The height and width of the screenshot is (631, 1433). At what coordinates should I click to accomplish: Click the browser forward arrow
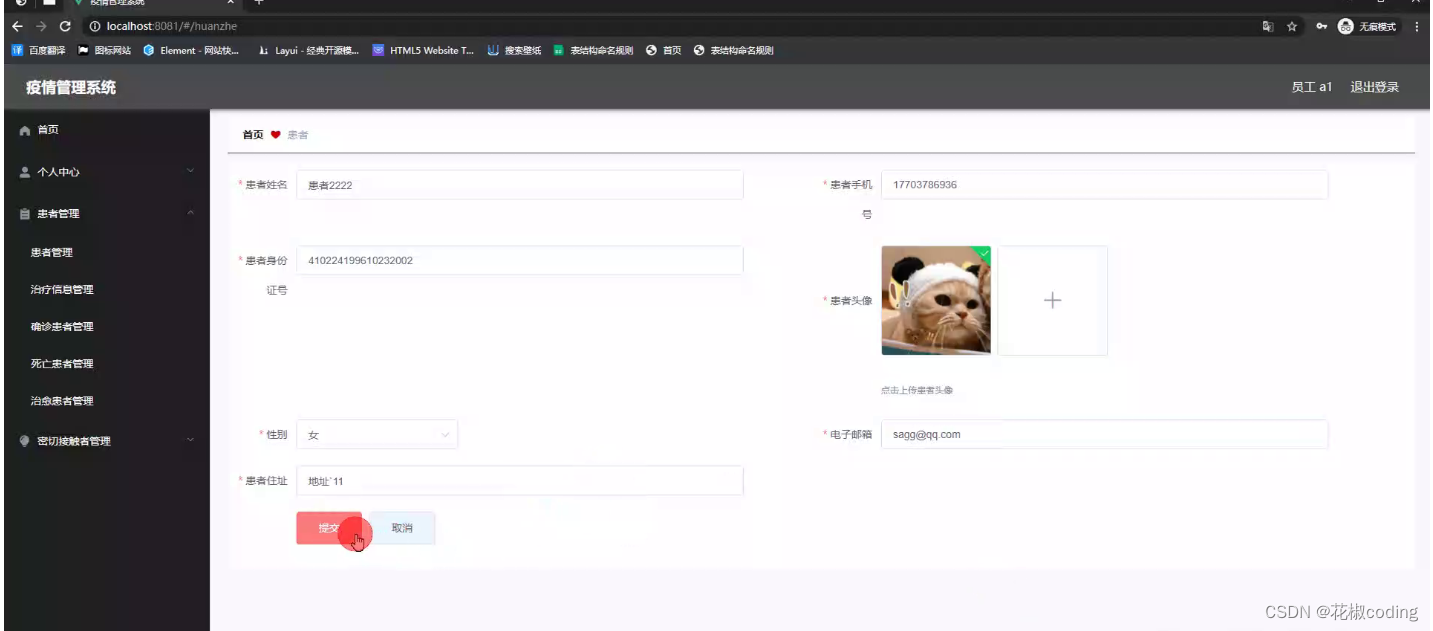(41, 27)
